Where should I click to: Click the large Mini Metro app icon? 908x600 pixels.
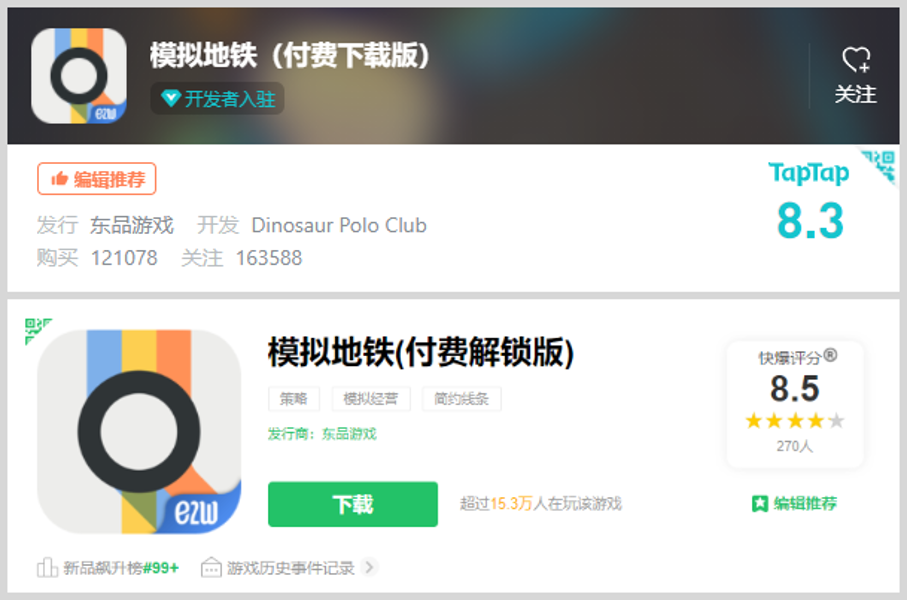(139, 431)
